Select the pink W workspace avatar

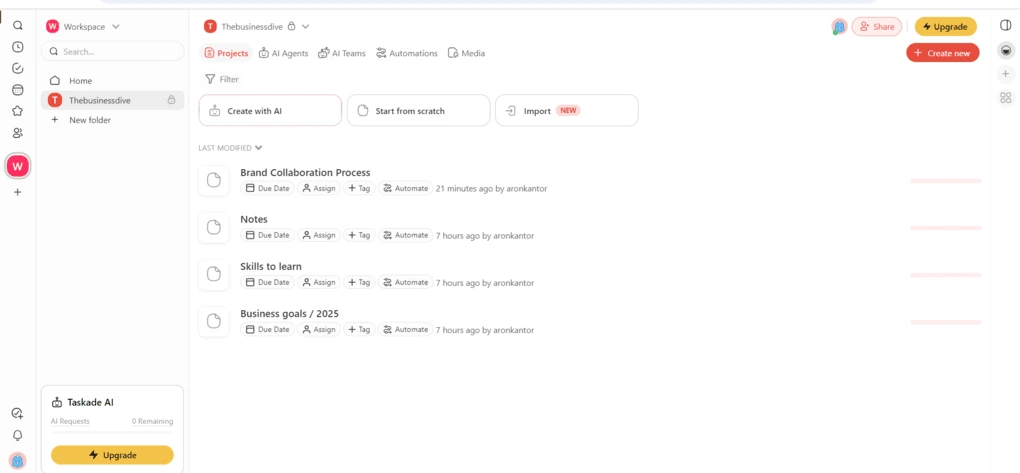18,166
